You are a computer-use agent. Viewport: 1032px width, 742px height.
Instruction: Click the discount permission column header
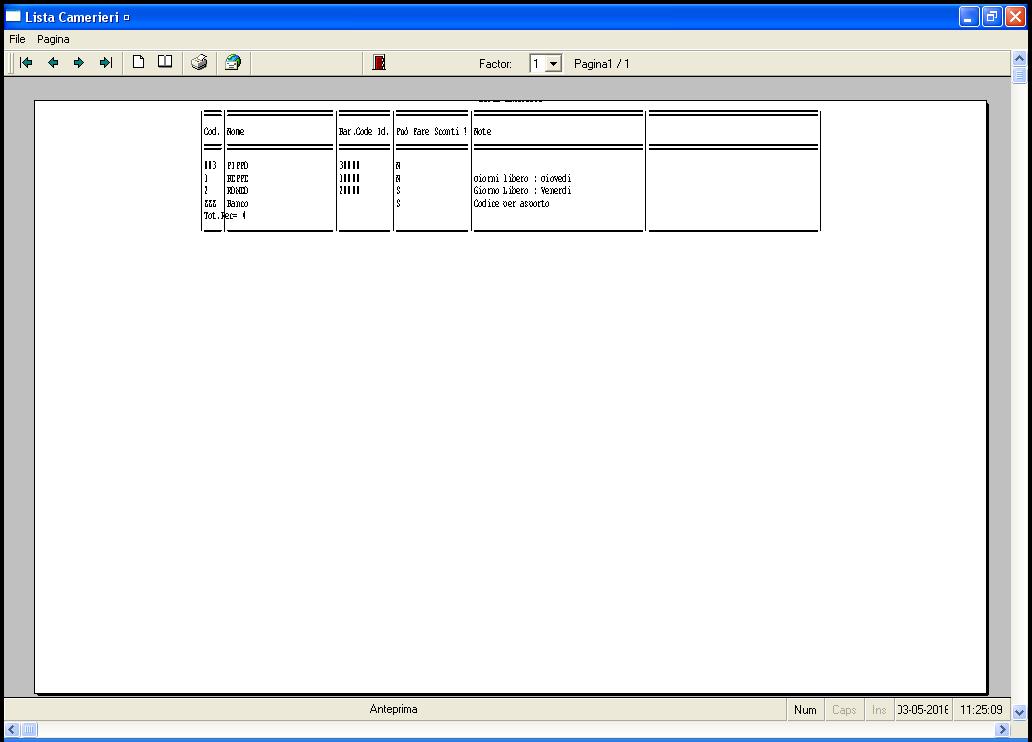pos(432,132)
